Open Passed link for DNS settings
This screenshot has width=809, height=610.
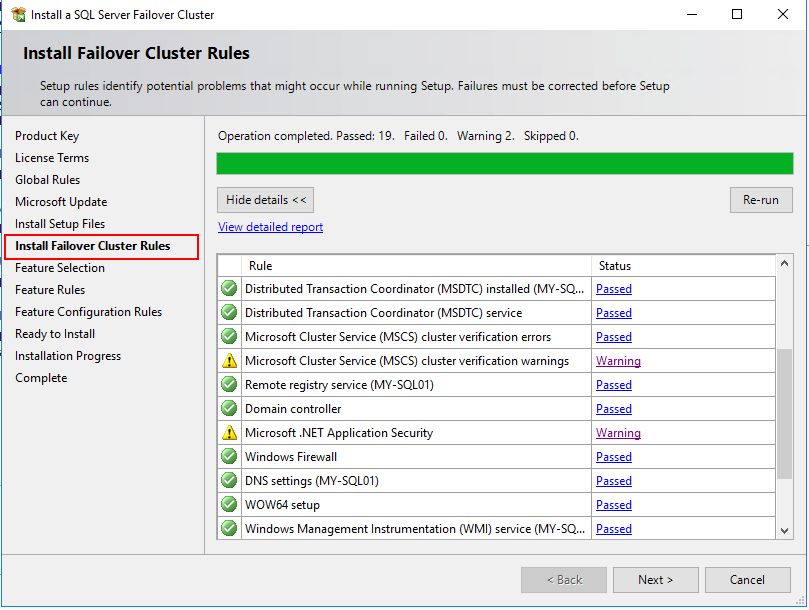tap(614, 481)
